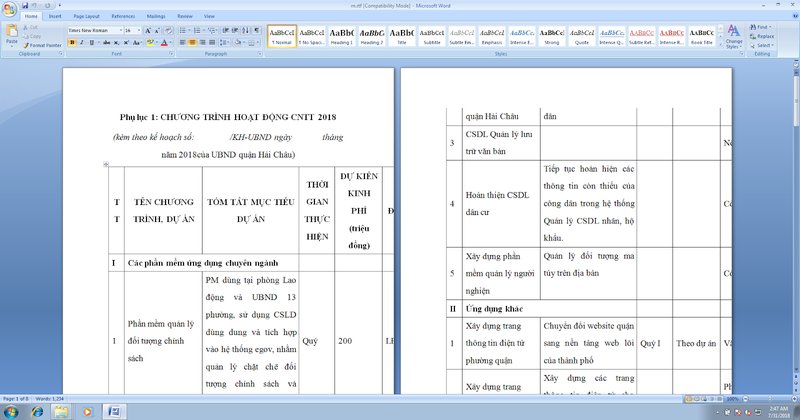Open the Mailings ribbon tab
The height and width of the screenshot is (420, 800).
pyautogui.click(x=156, y=16)
